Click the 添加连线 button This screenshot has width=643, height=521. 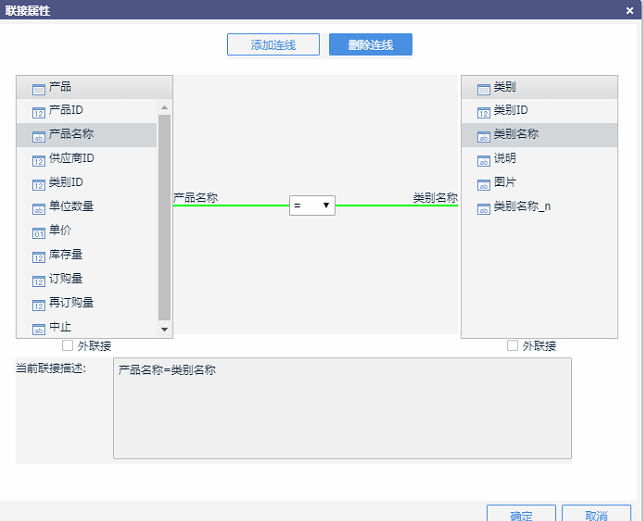click(x=273, y=44)
